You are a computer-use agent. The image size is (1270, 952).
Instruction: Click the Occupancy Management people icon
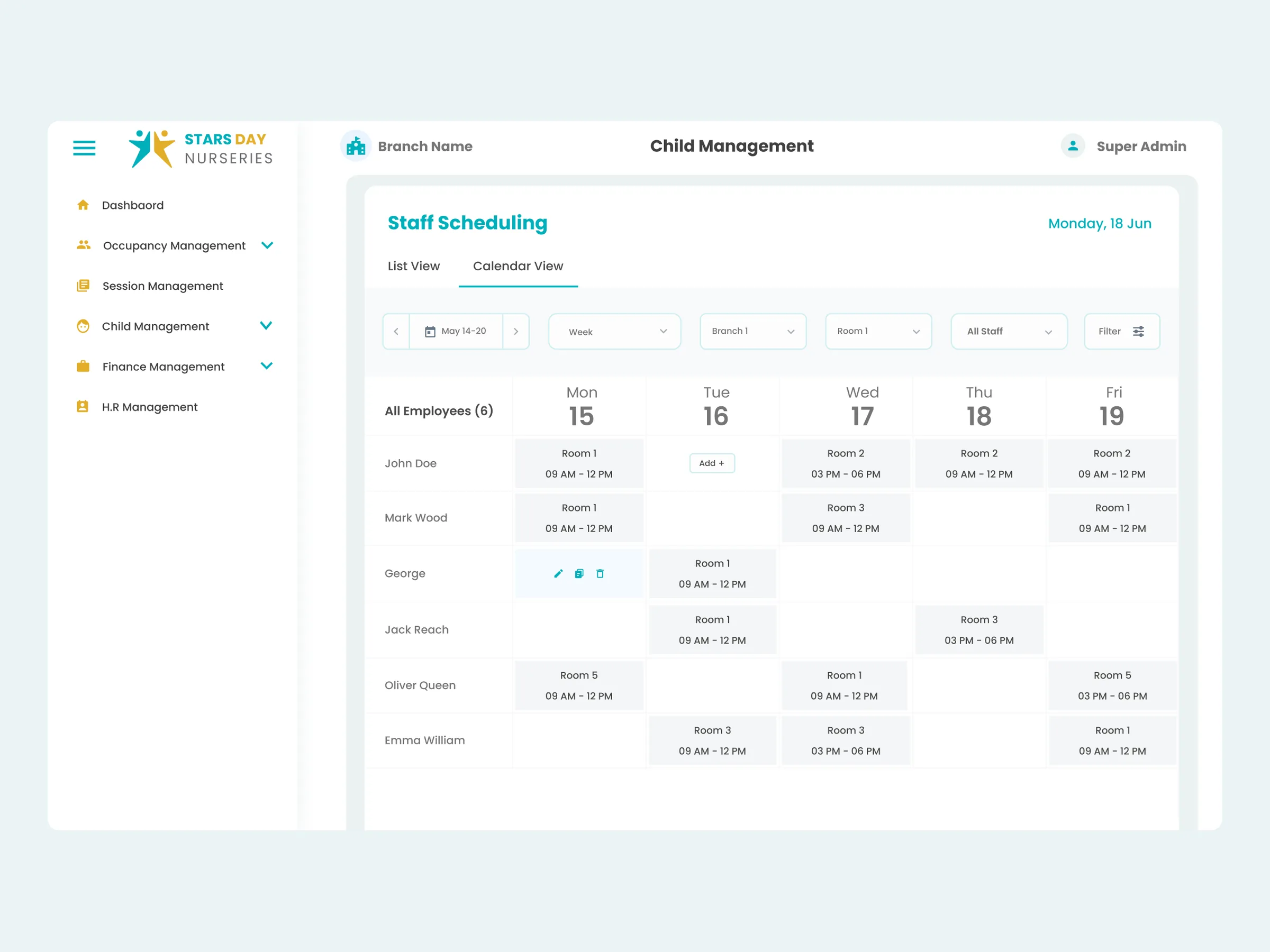(84, 245)
